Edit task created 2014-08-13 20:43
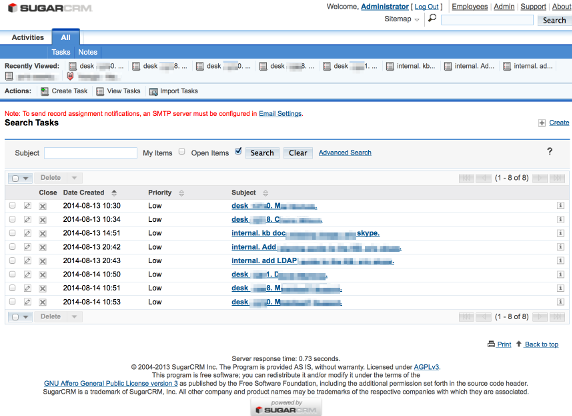Screen dimensions: 572x416 [27, 261]
